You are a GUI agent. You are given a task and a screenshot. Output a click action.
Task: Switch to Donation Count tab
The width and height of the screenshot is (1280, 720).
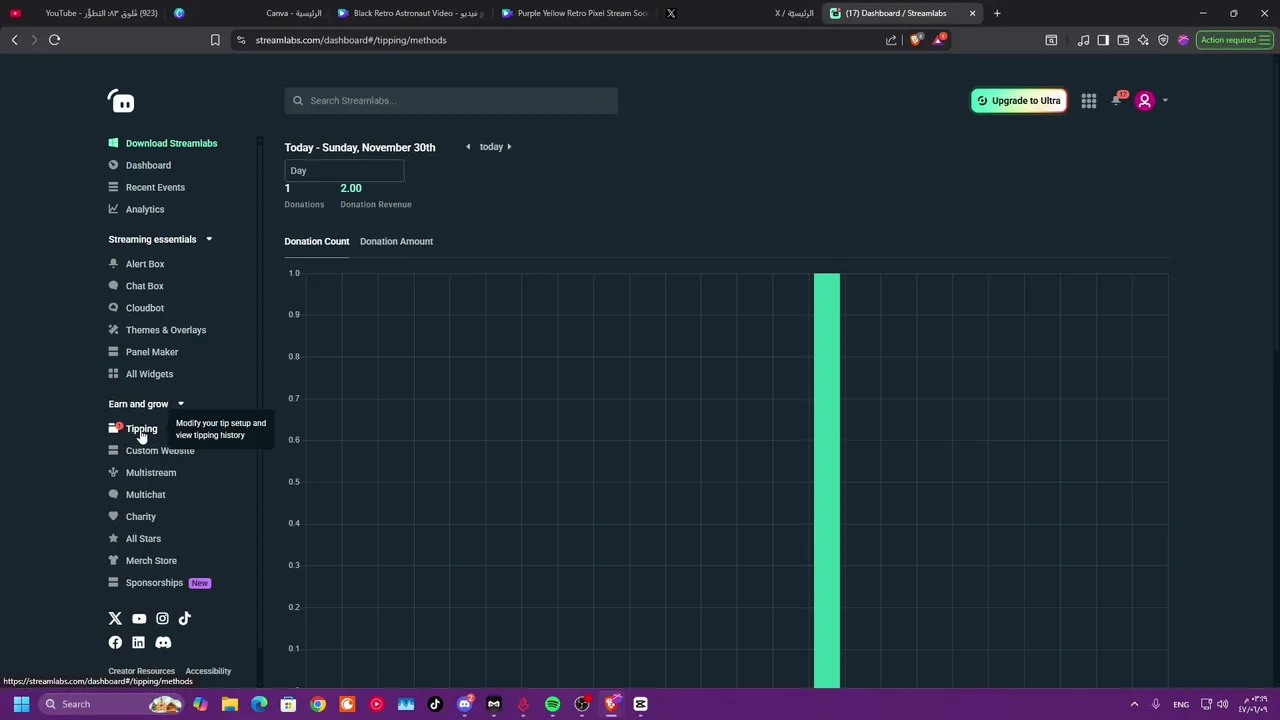pos(316,241)
